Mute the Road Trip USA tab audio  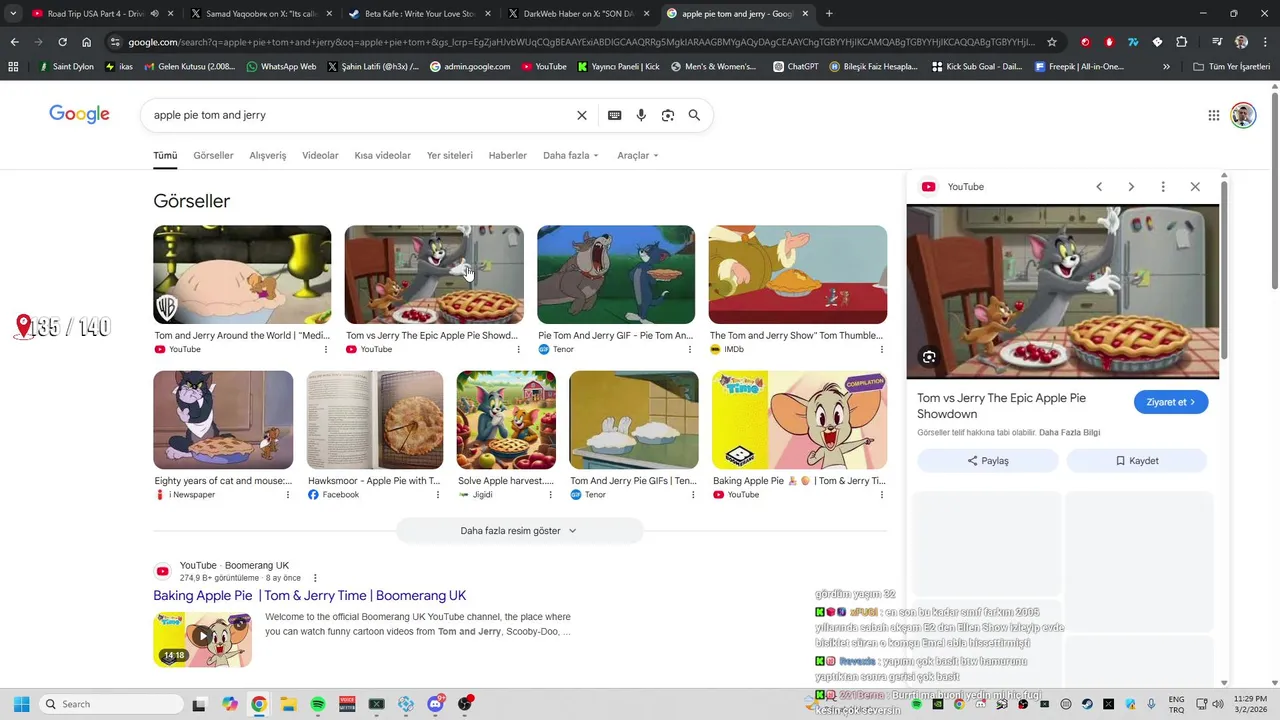pos(154,14)
